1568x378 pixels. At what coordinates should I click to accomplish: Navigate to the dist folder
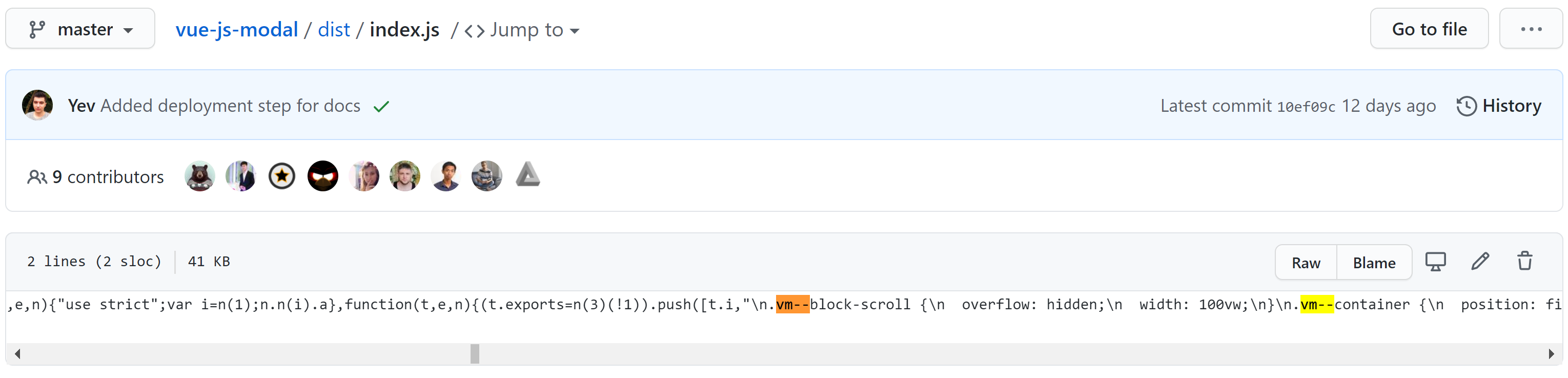click(x=334, y=29)
